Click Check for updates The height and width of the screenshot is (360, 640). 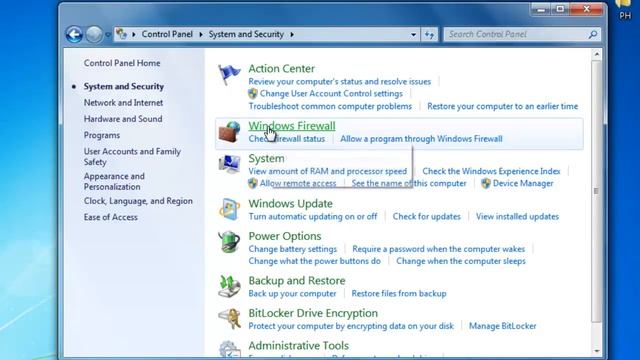point(427,217)
